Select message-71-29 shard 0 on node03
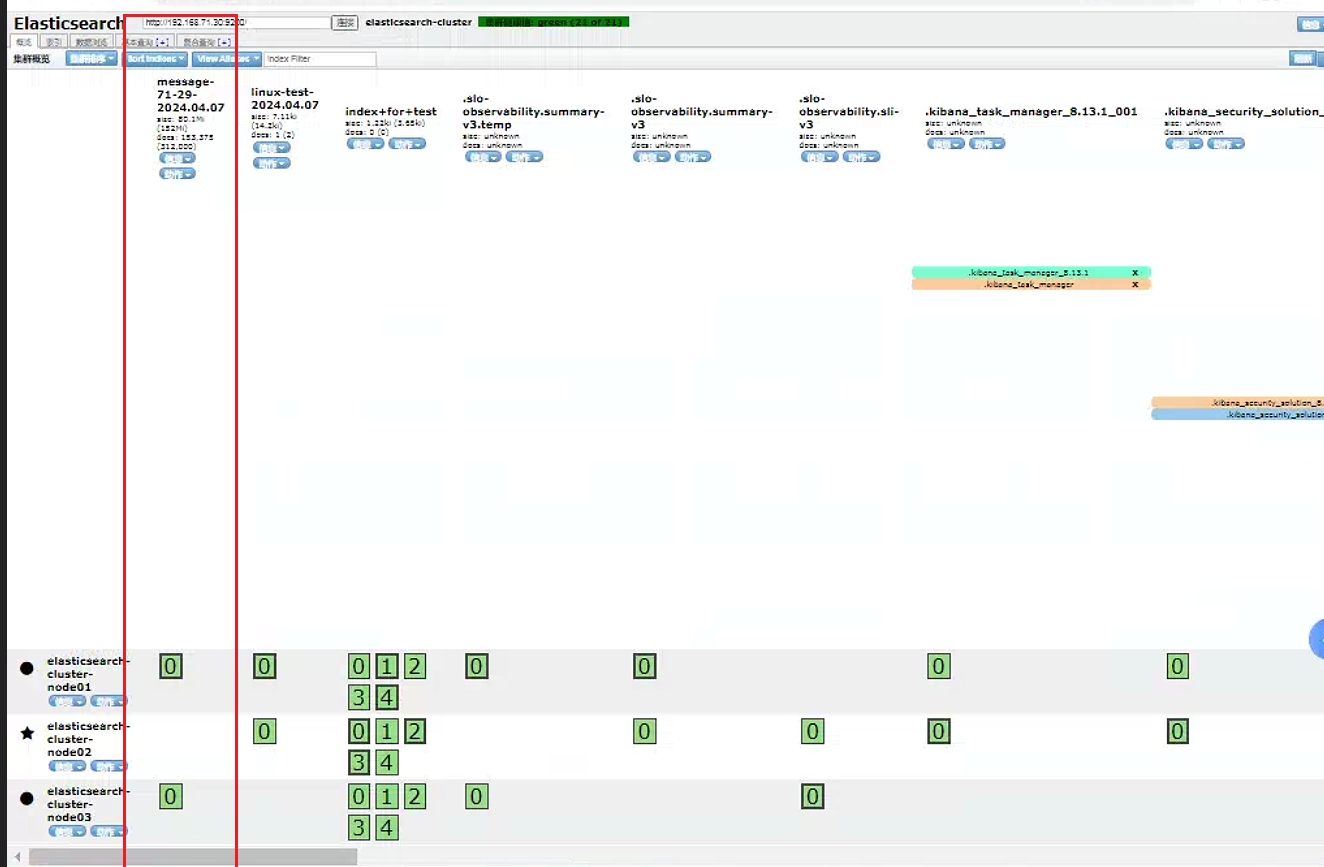The height and width of the screenshot is (867, 1324). tap(171, 796)
